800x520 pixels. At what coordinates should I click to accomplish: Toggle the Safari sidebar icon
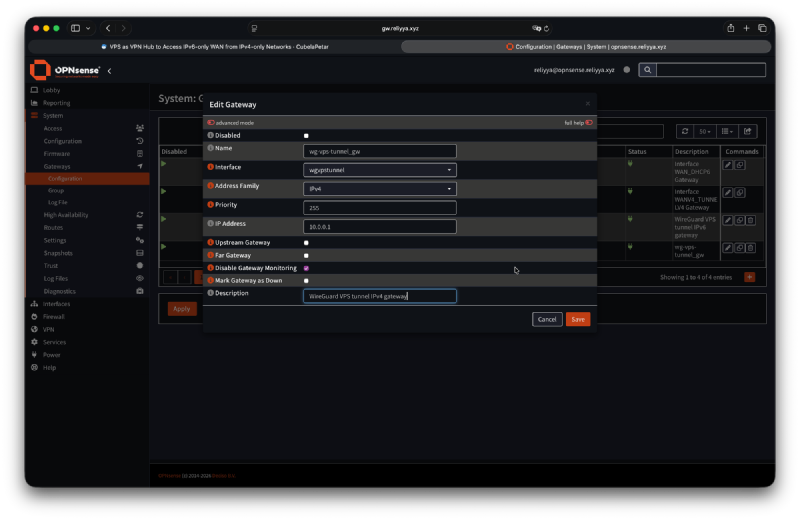click(x=76, y=28)
